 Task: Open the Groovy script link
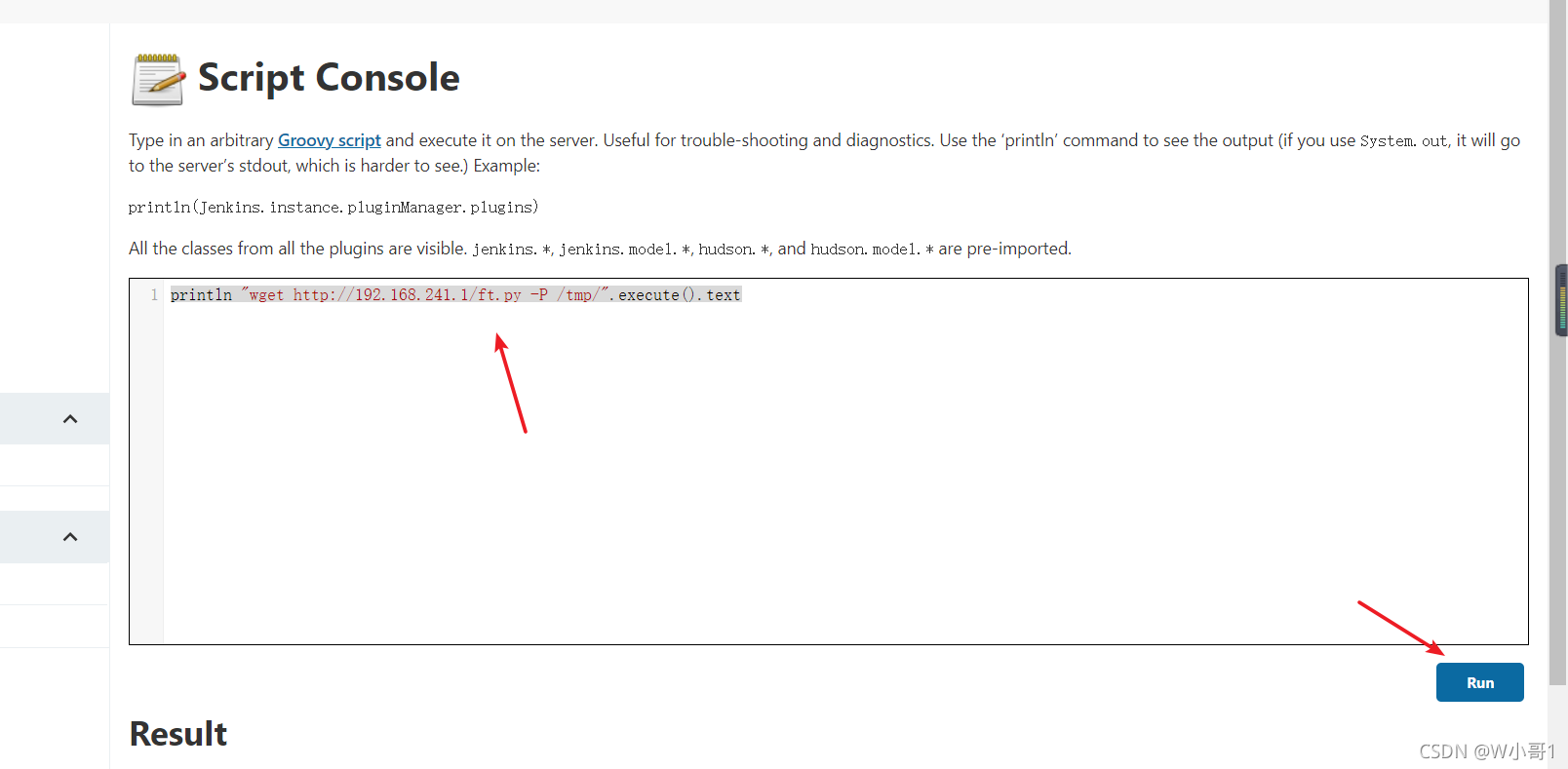click(330, 140)
